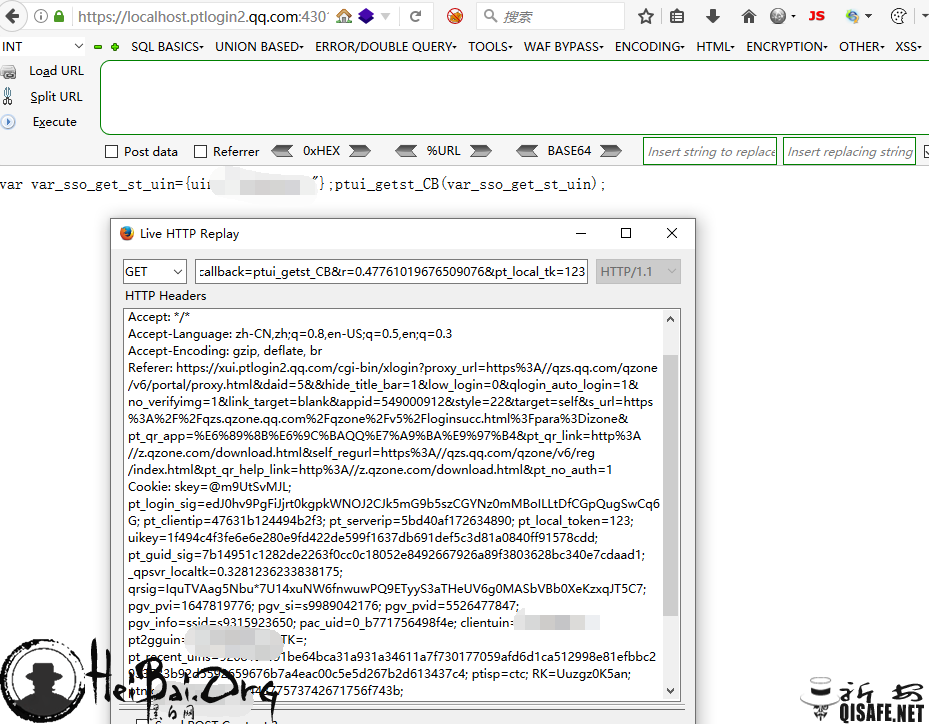Click the Accept-Language header line
The height and width of the screenshot is (724, 929).
(290, 334)
